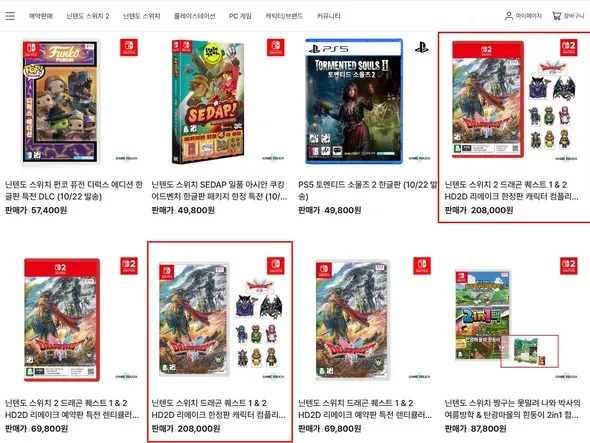Open the 짱구 2in1 pack product image
590x443 pixels.
[507, 318]
